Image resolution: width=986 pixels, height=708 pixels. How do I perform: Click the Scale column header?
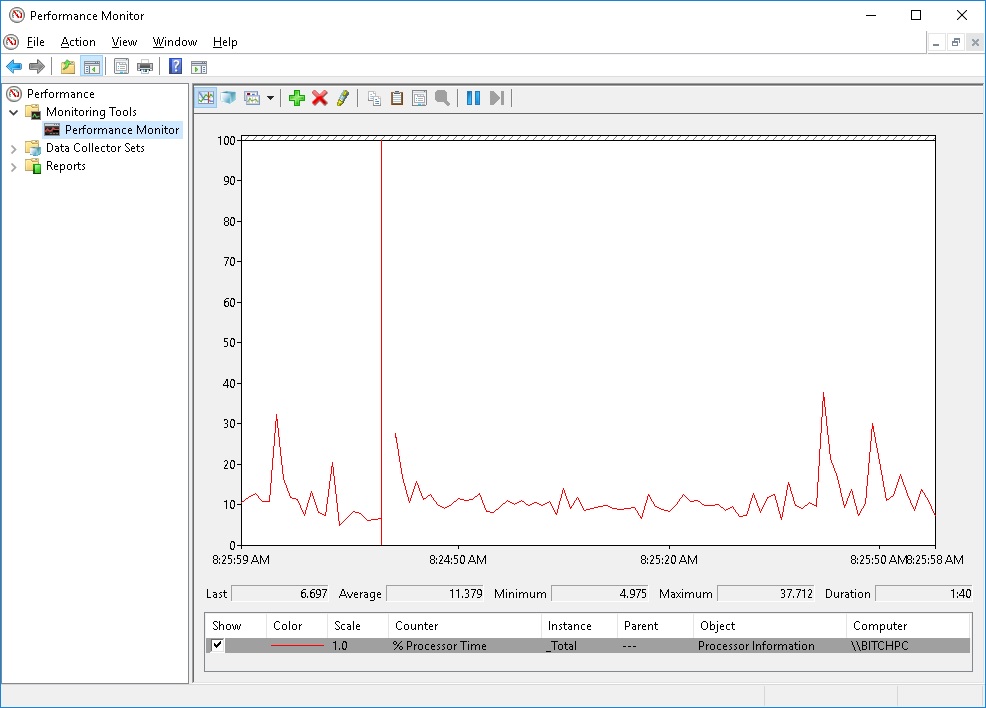(x=358, y=626)
